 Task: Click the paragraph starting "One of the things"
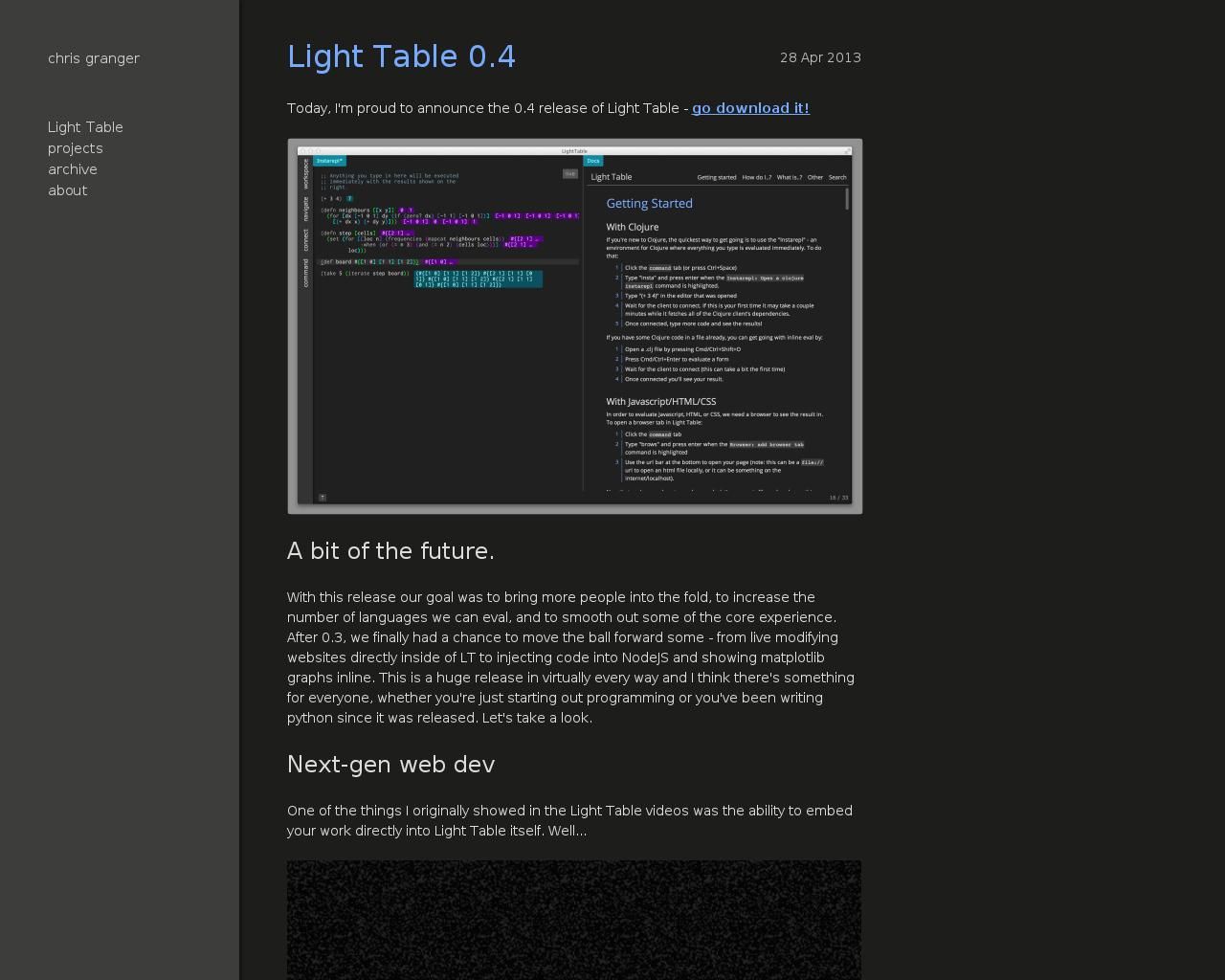coord(570,821)
